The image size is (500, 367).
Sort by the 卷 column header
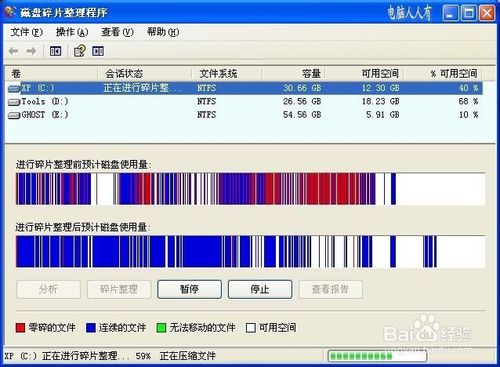[51, 73]
